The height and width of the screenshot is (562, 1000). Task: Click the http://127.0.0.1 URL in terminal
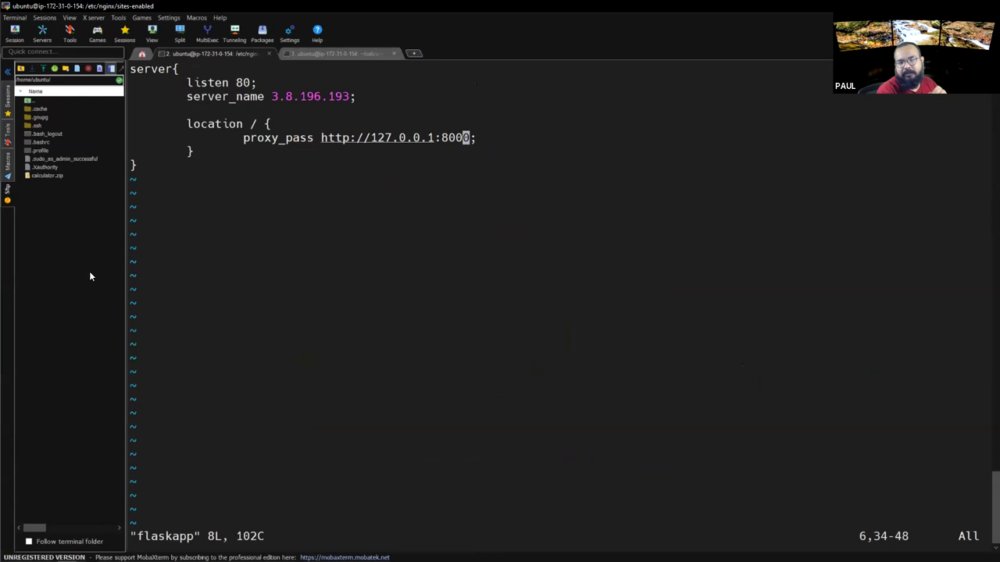[x=377, y=137]
